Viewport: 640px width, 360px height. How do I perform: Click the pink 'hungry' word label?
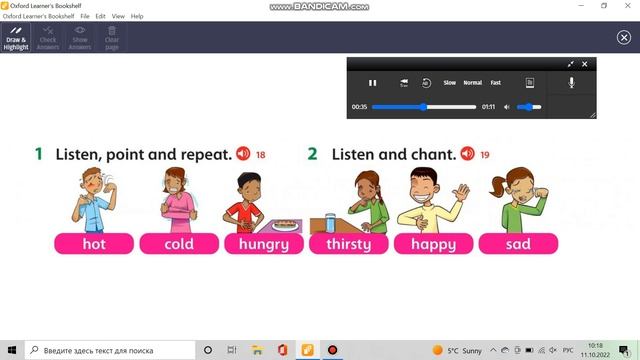264,244
